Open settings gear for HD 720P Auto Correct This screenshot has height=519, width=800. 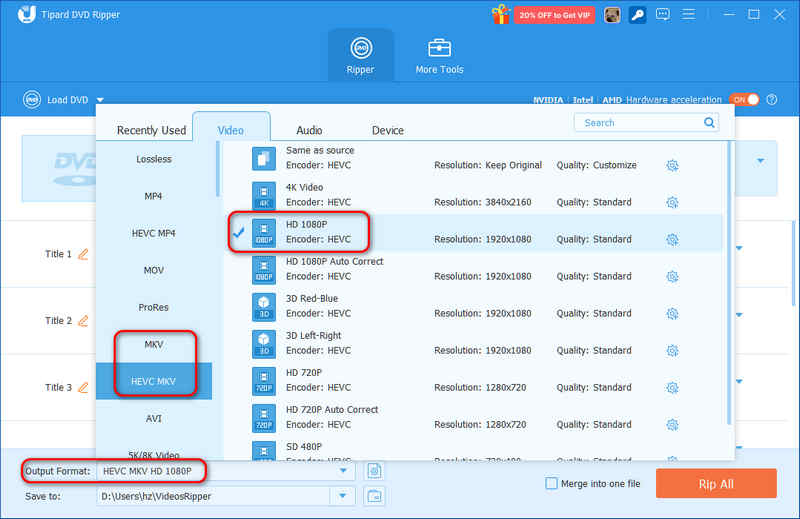pos(672,425)
